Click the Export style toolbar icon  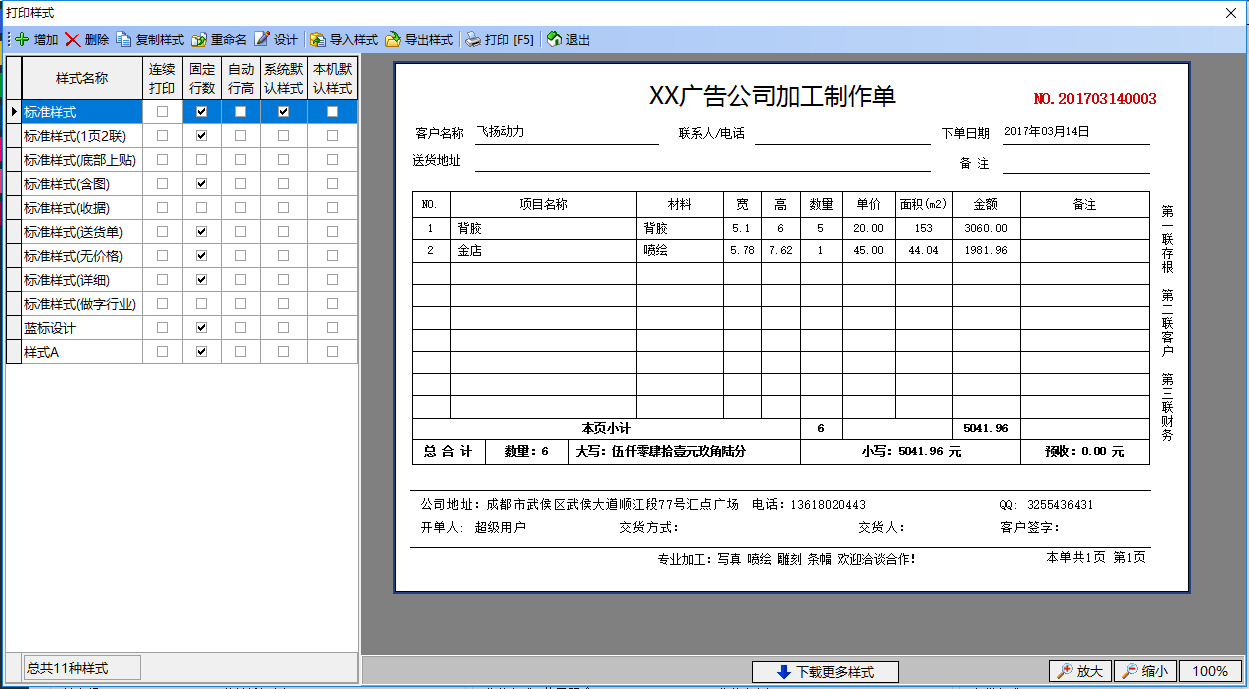point(393,40)
